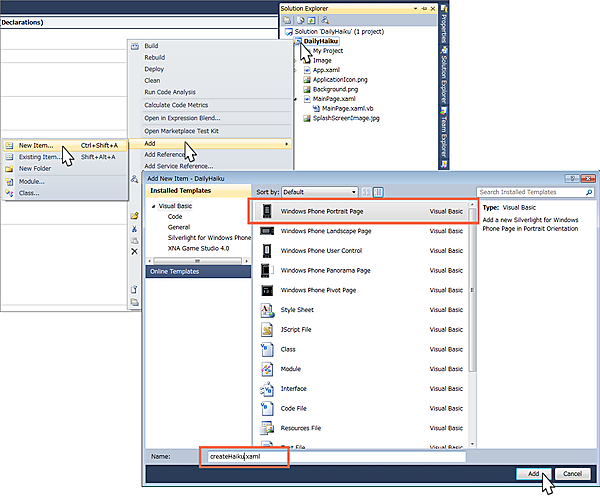600x498 pixels.
Task: Select the Windows Phone Portrait Page icon
Action: 267,212
